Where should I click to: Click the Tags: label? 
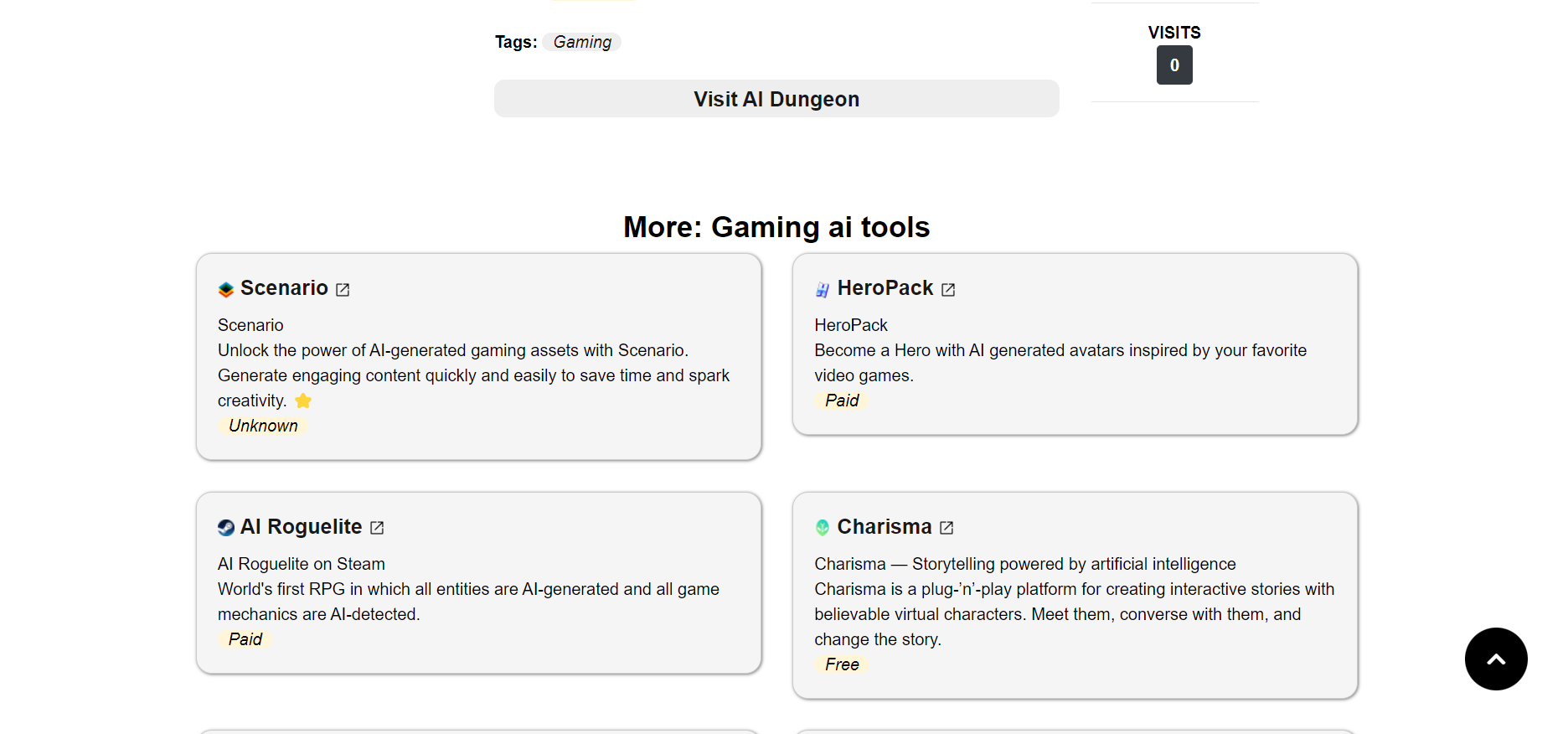pos(516,42)
